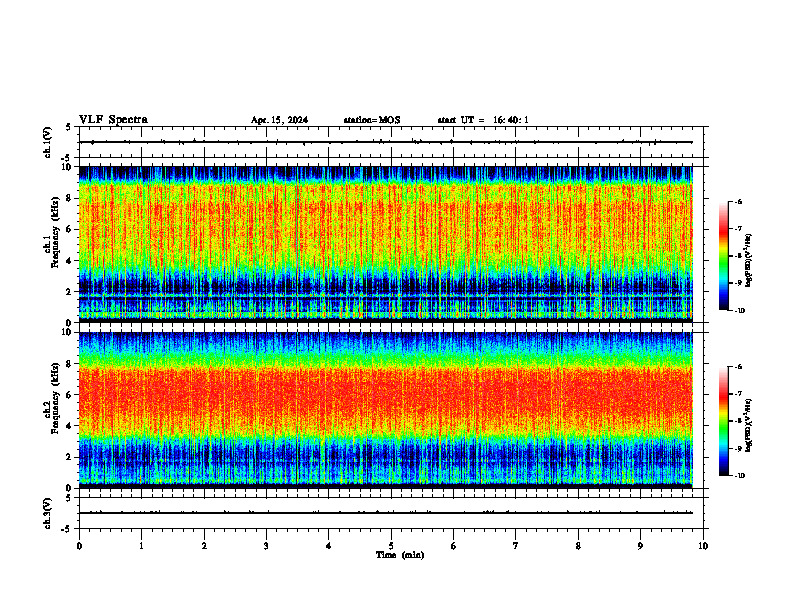Click the ch.2 frequency tick label '2'
792x612 pixels.
pos(70,457)
